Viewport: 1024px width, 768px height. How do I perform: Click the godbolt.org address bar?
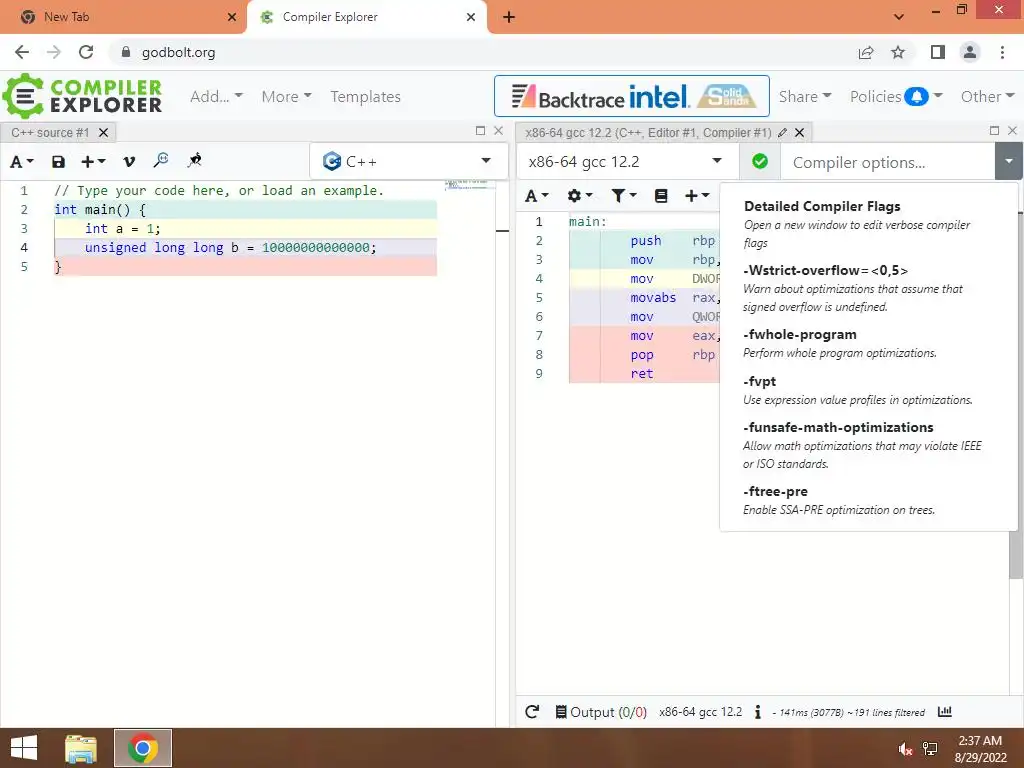tap(483, 52)
